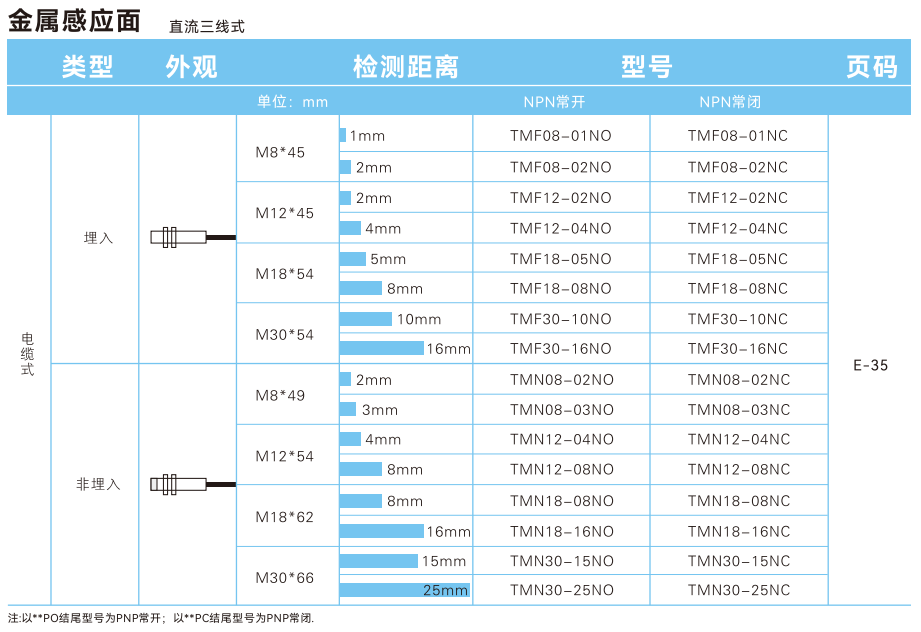Open model TMN30-25NC
Viewport: 921px width, 632px height.
(738, 590)
